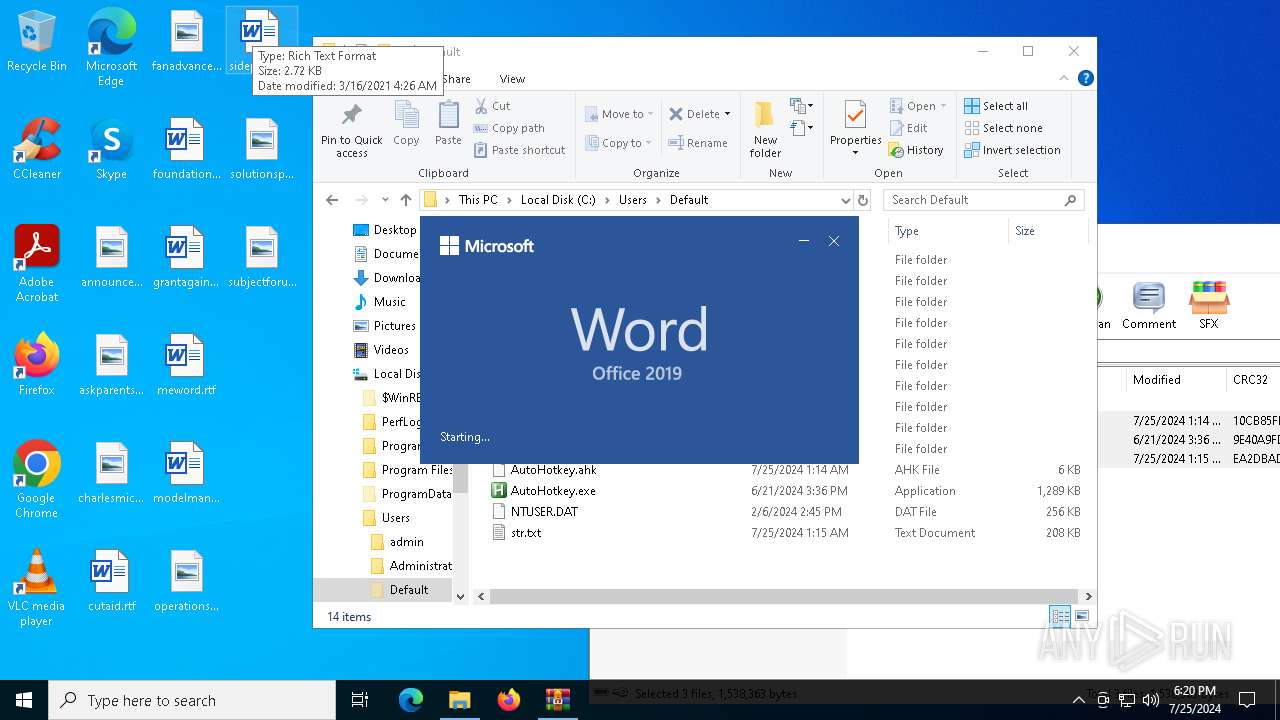Open the Delete dropdown arrow
The height and width of the screenshot is (720, 1280).
pyautogui.click(x=727, y=114)
